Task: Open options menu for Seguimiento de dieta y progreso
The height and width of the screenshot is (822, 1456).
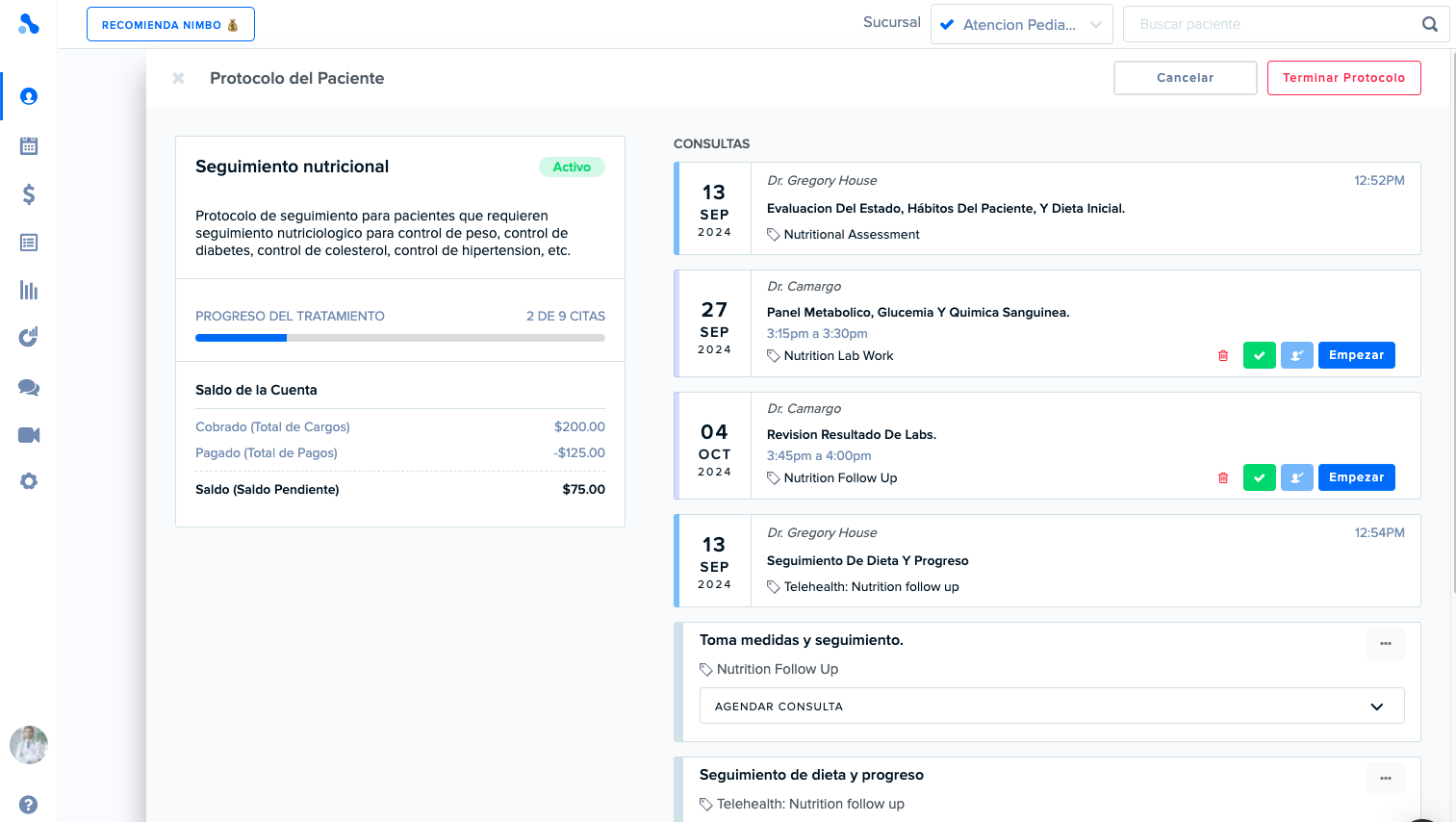Action: (x=1386, y=778)
